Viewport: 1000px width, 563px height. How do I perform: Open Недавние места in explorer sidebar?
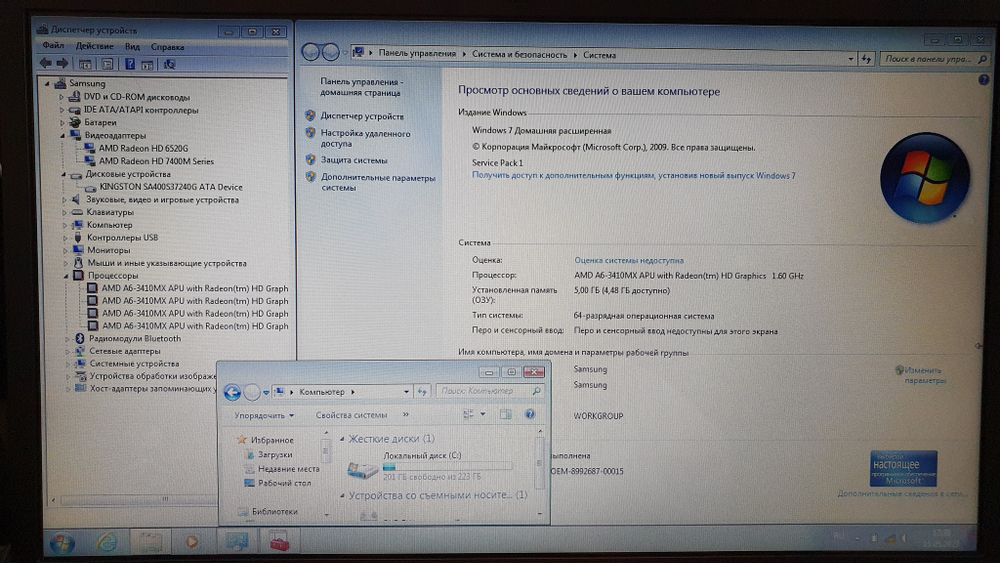(x=288, y=469)
